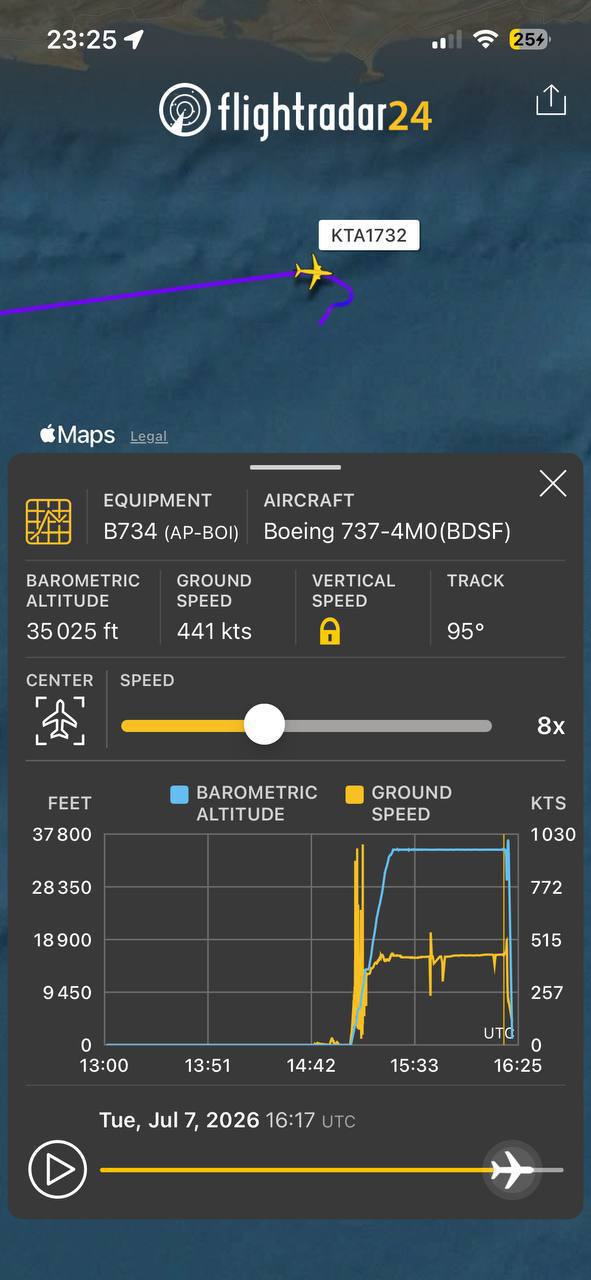Open the Legal link on the map
Screen dimensions: 591x1280
click(x=149, y=436)
